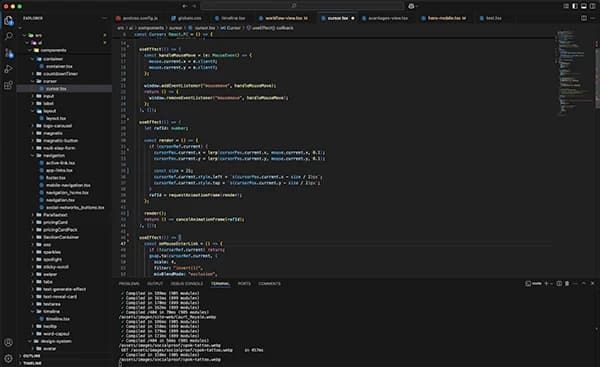The width and height of the screenshot is (600, 367).
Task: Click unsaved dot on cursor.tsx tab
Action: click(353, 18)
